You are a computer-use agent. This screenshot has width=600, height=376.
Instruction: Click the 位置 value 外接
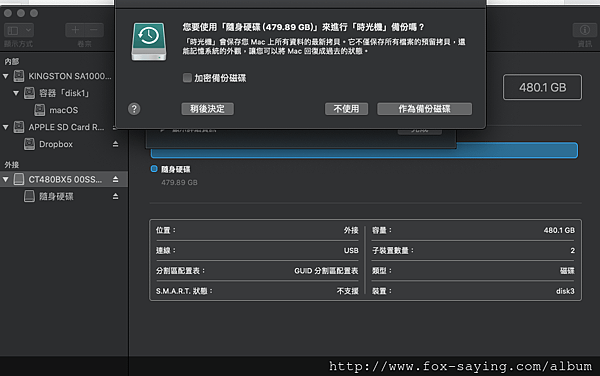click(351, 230)
